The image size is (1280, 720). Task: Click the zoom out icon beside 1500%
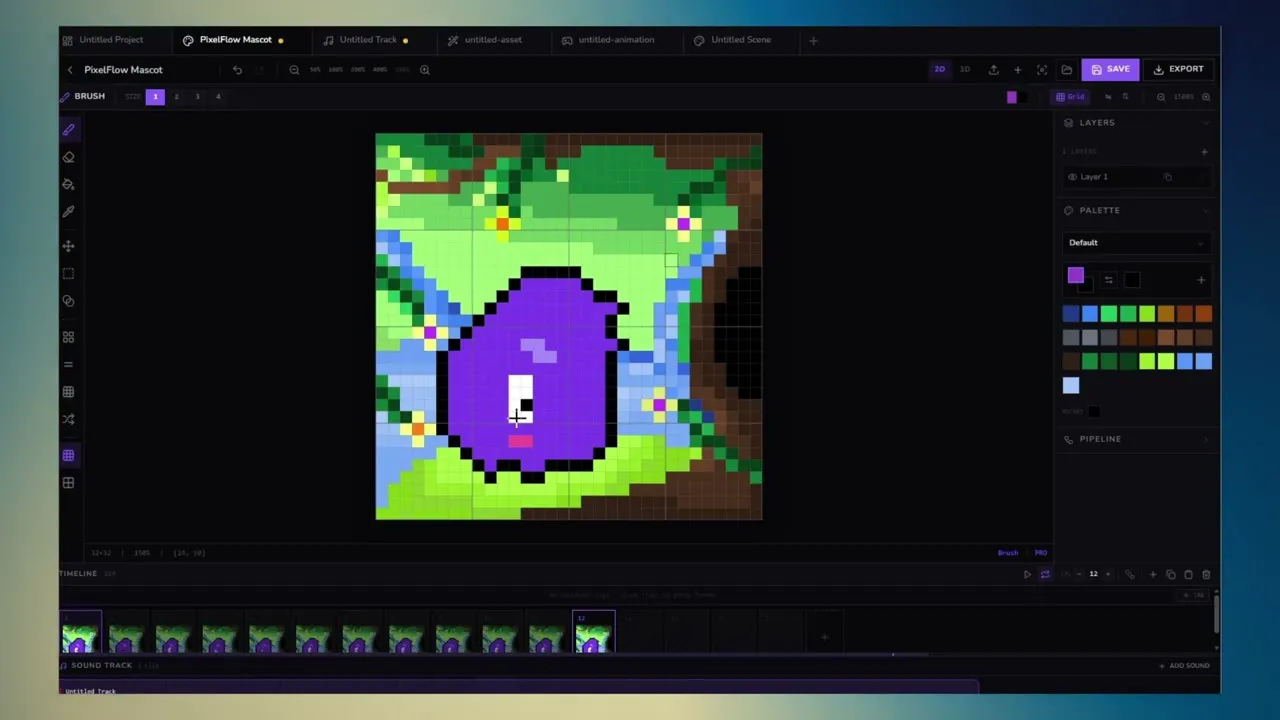1160,97
